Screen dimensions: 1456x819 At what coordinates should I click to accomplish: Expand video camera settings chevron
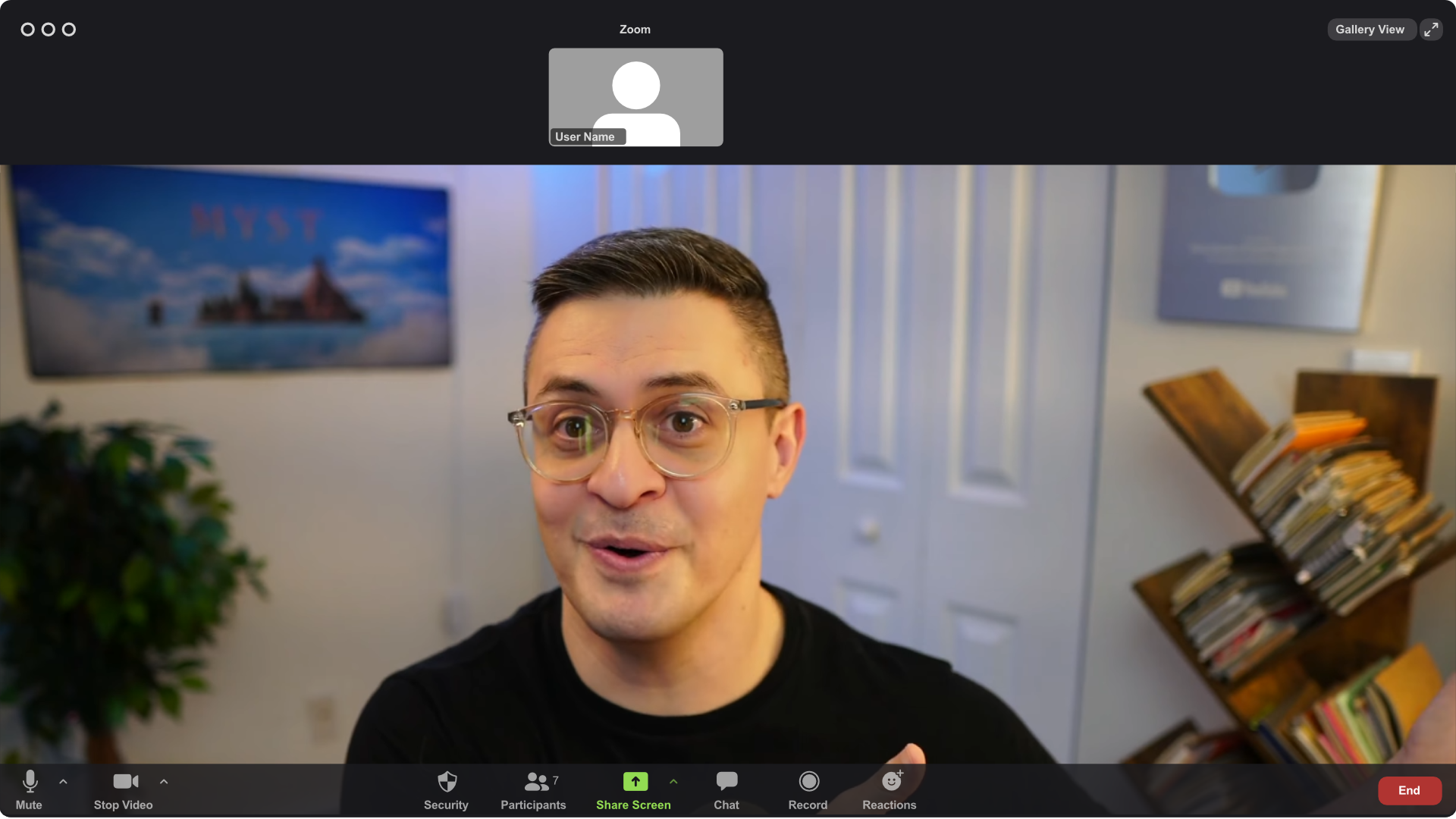point(163,782)
